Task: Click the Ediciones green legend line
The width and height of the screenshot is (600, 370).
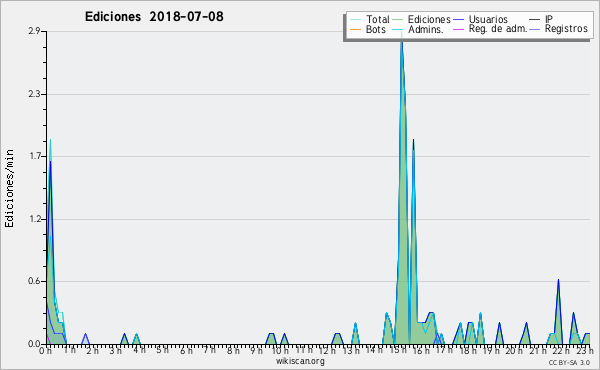Action: tap(398, 20)
